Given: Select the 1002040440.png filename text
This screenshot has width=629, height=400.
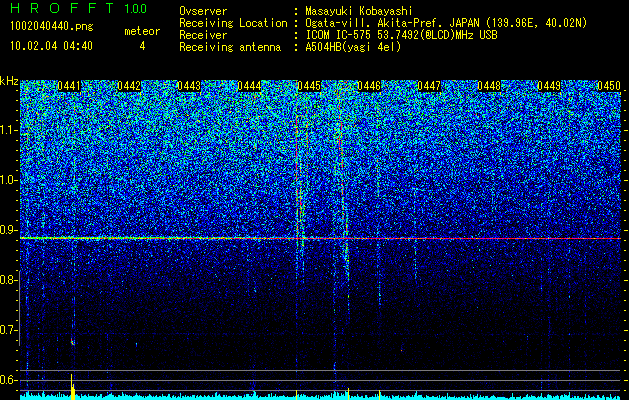Looking at the screenshot, I should point(52,27).
